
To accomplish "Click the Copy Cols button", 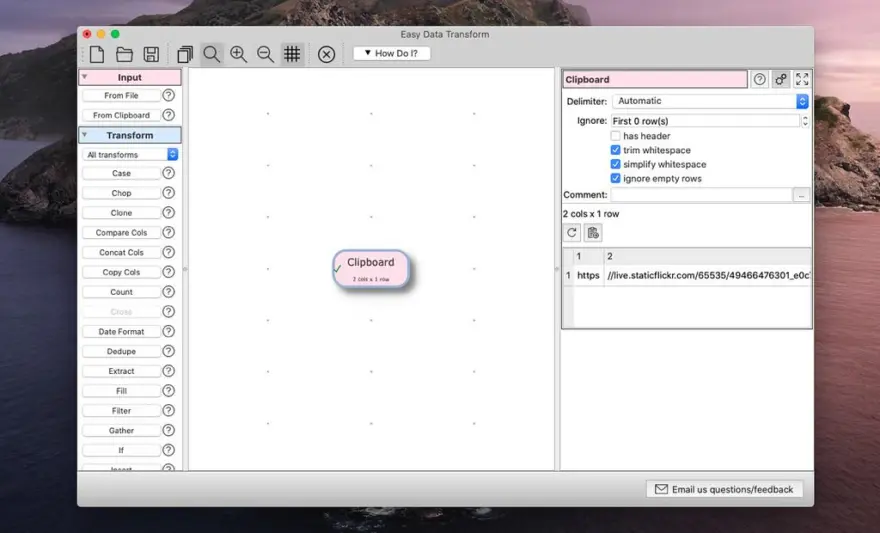I will click(121, 272).
